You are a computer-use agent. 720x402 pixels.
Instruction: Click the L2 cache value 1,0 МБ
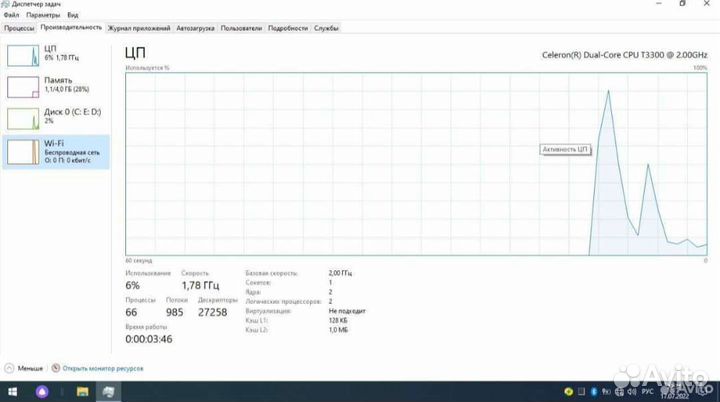(338, 330)
